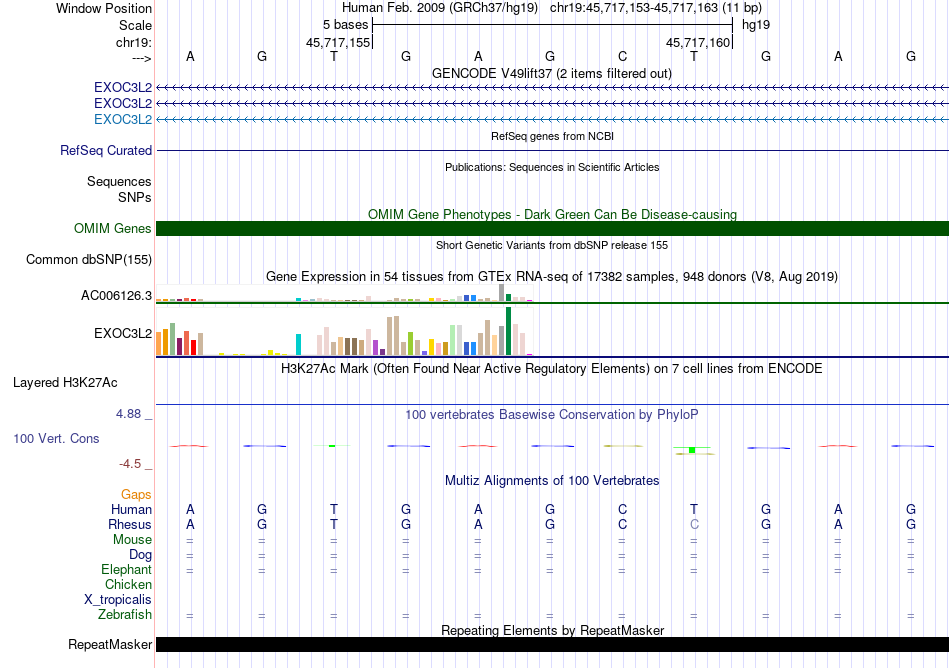Click the C base in the top ruler sequence

[x=622, y=56]
